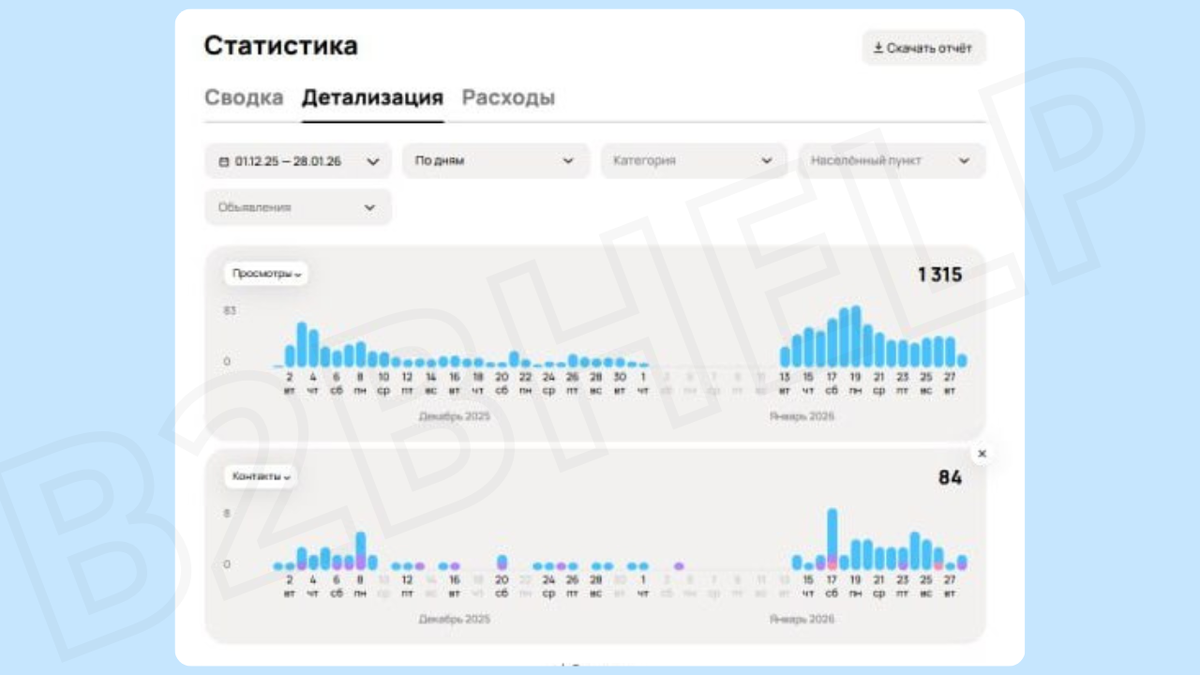Open the Расходы tab
The height and width of the screenshot is (675, 1200).
tap(508, 98)
